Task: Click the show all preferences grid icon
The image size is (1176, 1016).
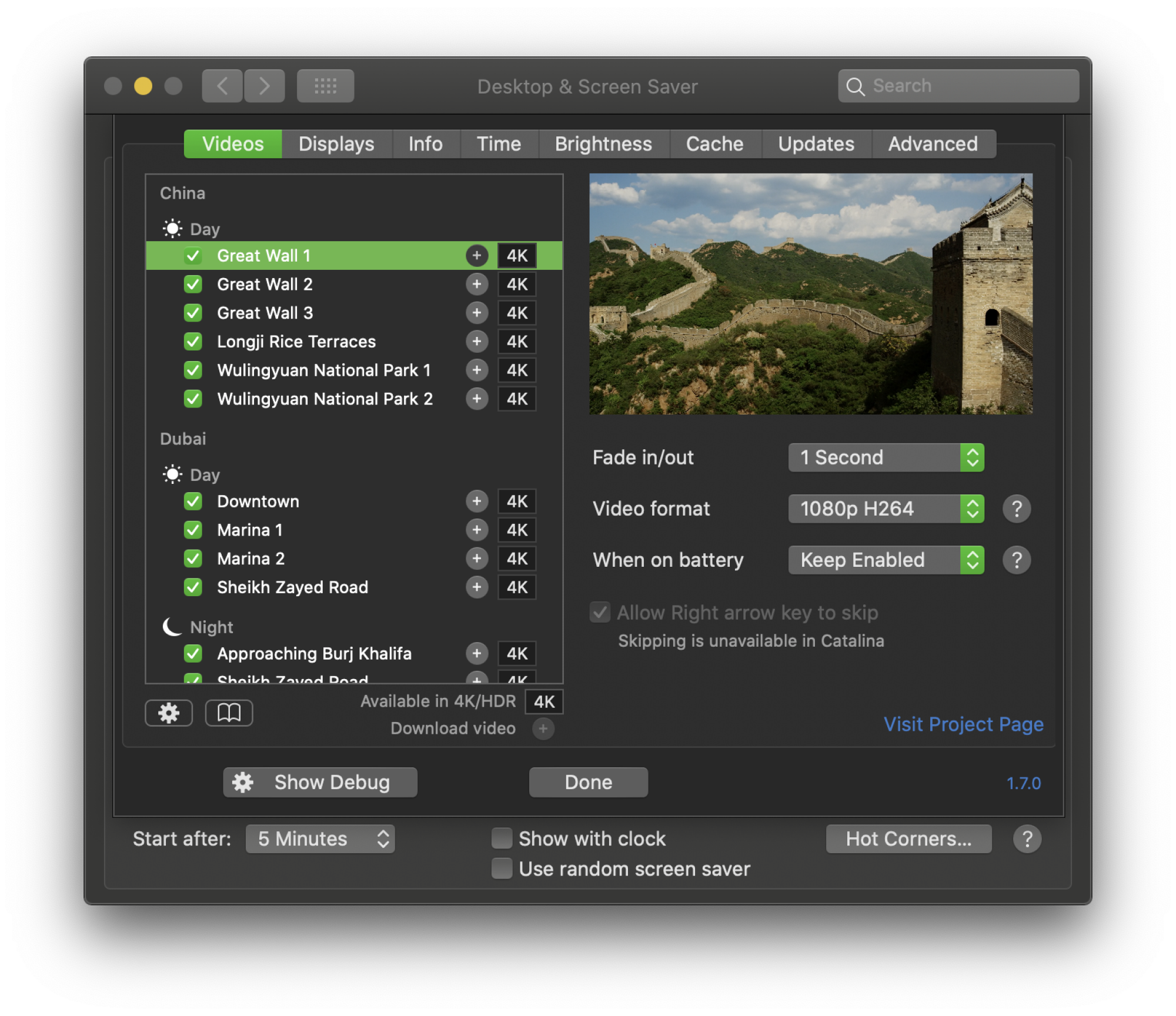Action: coord(325,86)
